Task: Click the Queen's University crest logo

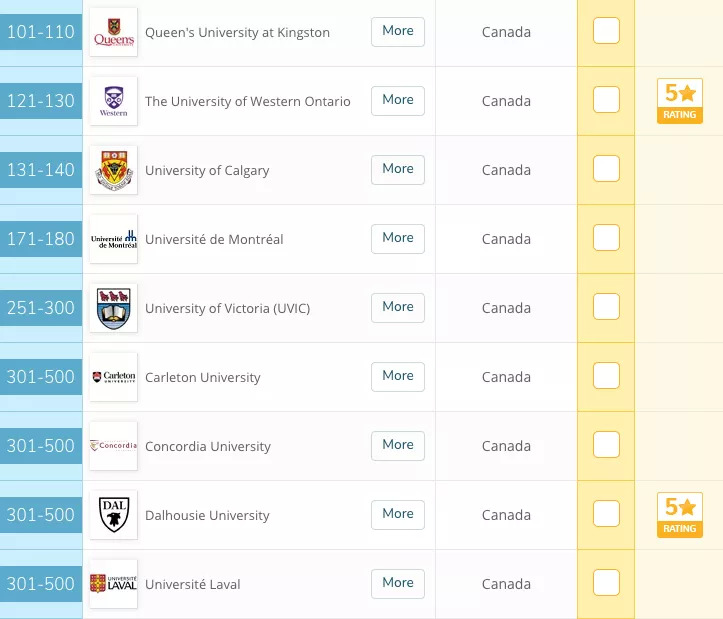Action: click(x=113, y=32)
